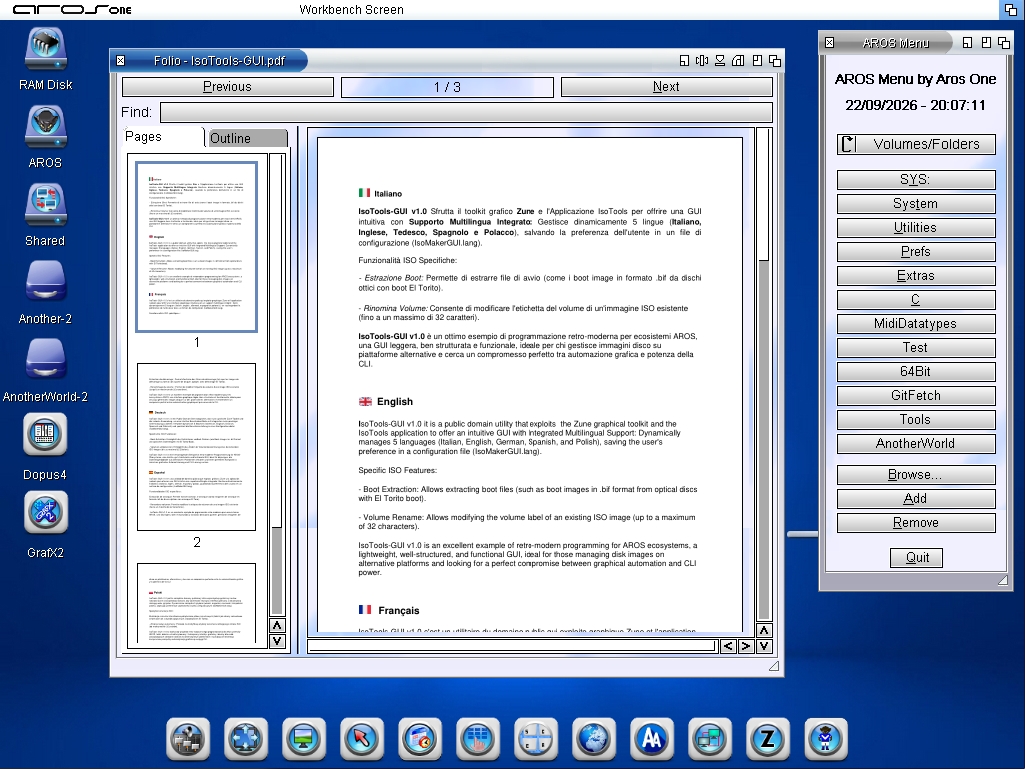Open the dock calendar clock icon
Screen dimensions: 1025x769
pyautogui.click(x=420, y=739)
